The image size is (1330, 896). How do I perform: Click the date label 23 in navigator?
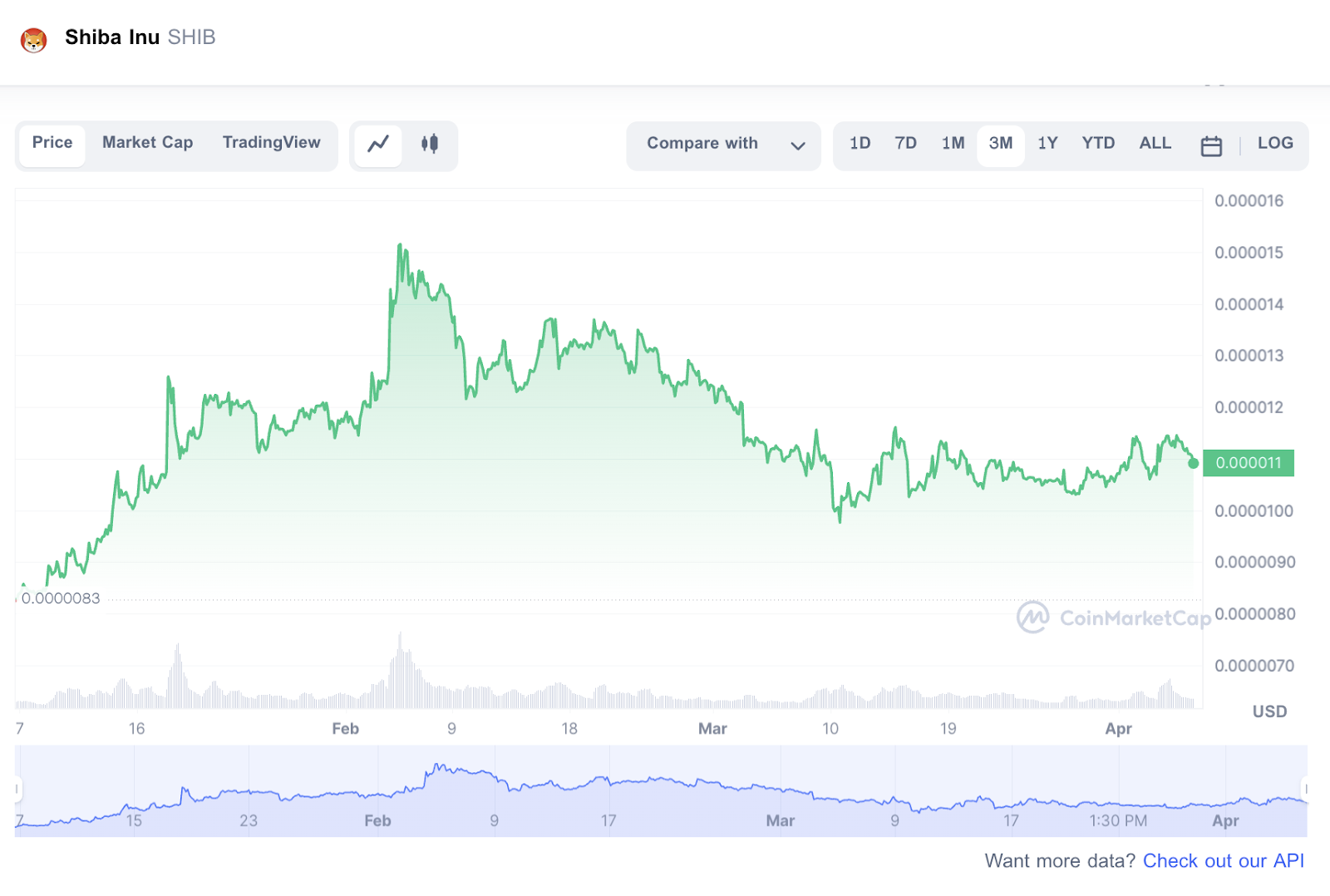249,821
